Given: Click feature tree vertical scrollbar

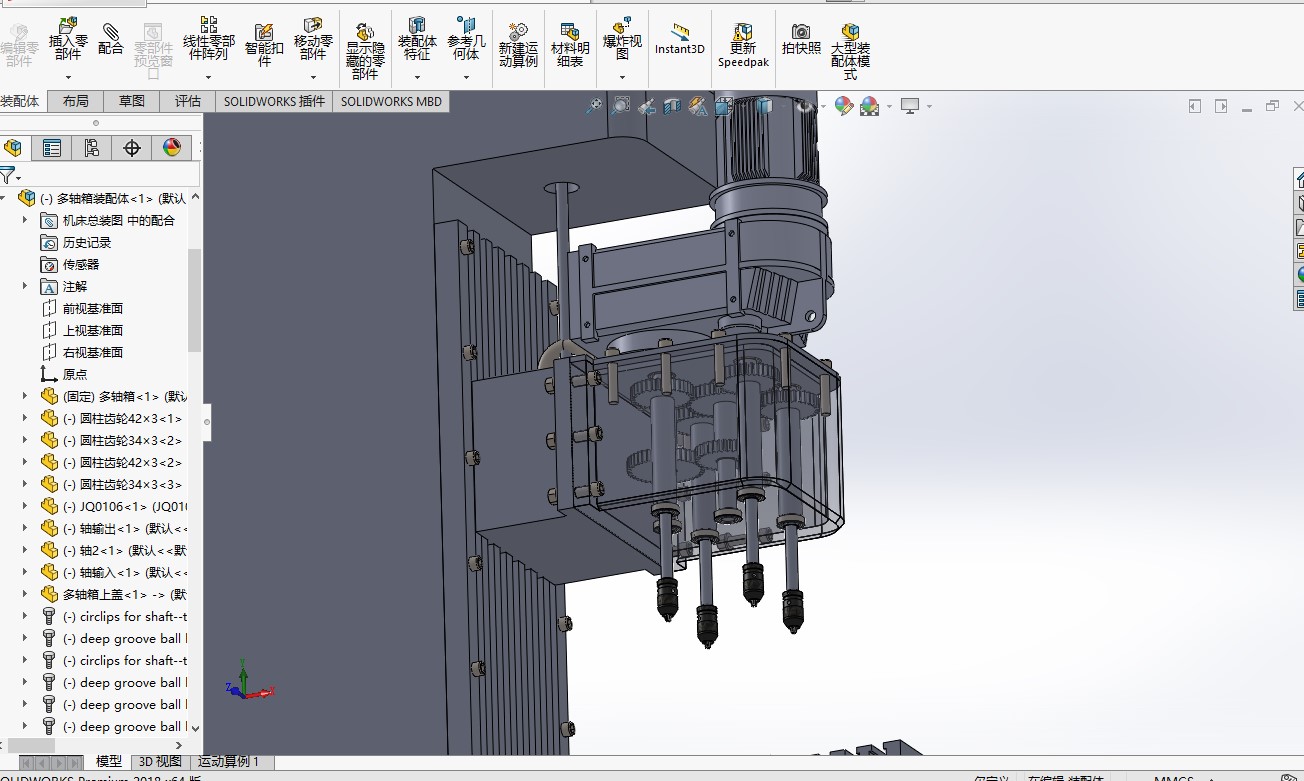Looking at the screenshot, I should [x=195, y=300].
